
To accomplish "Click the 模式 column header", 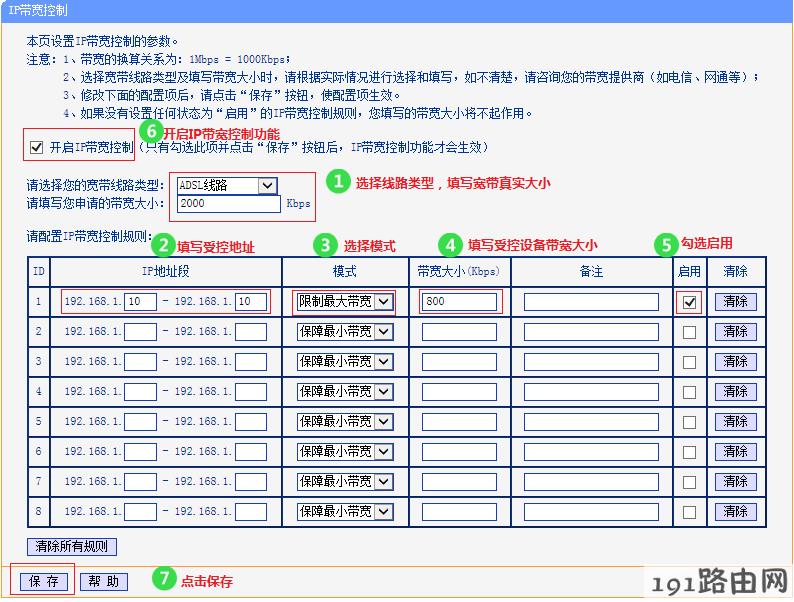I will [345, 271].
